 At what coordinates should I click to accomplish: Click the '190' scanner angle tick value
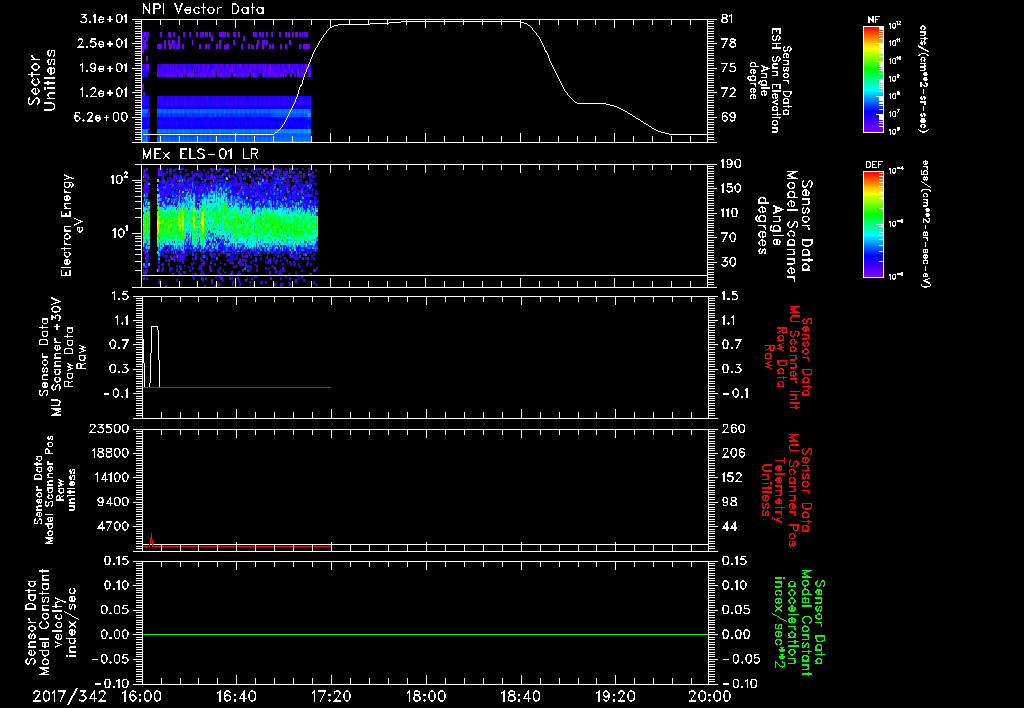click(x=733, y=164)
